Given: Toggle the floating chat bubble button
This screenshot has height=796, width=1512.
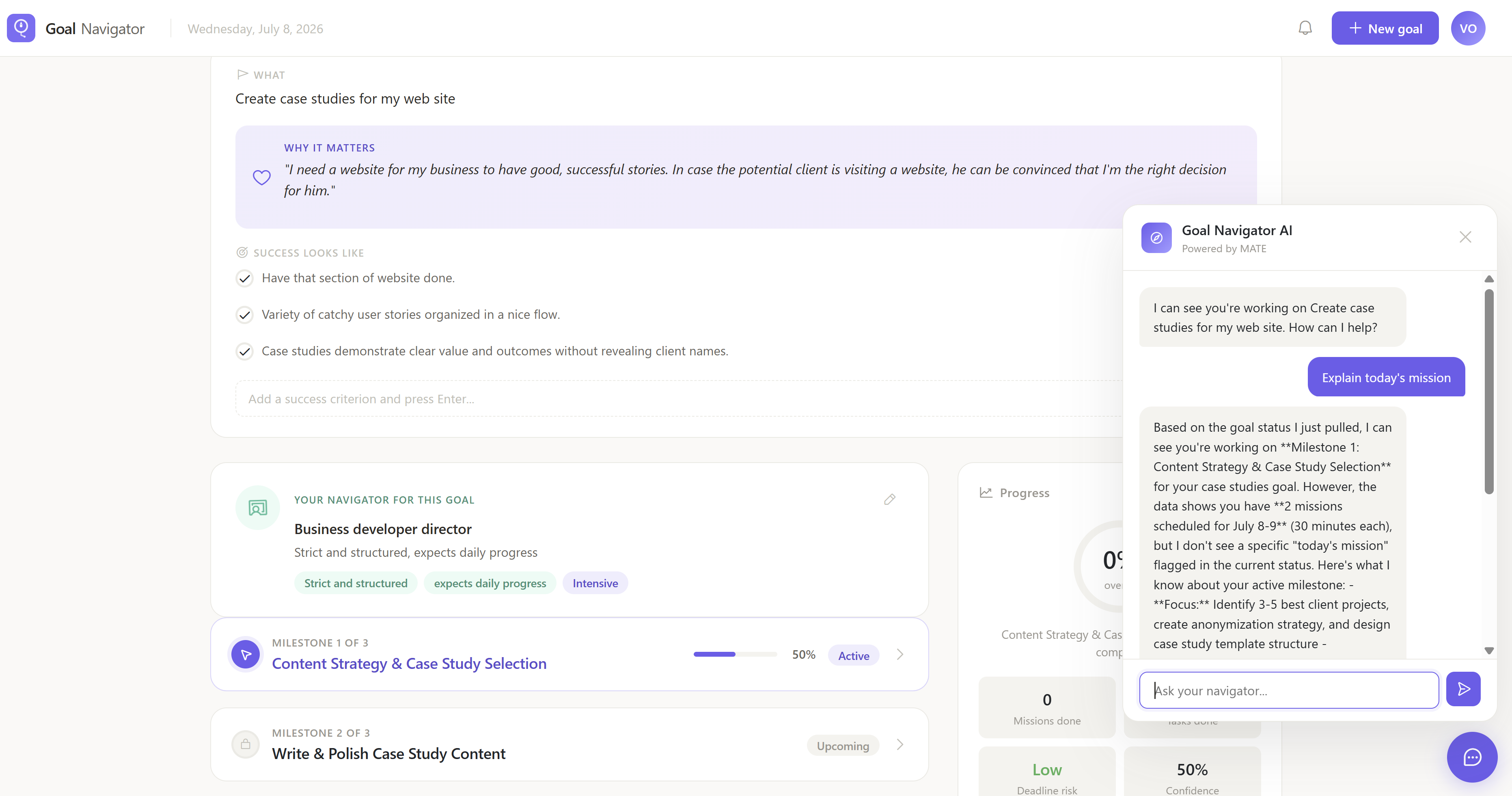Looking at the screenshot, I should [1471, 757].
